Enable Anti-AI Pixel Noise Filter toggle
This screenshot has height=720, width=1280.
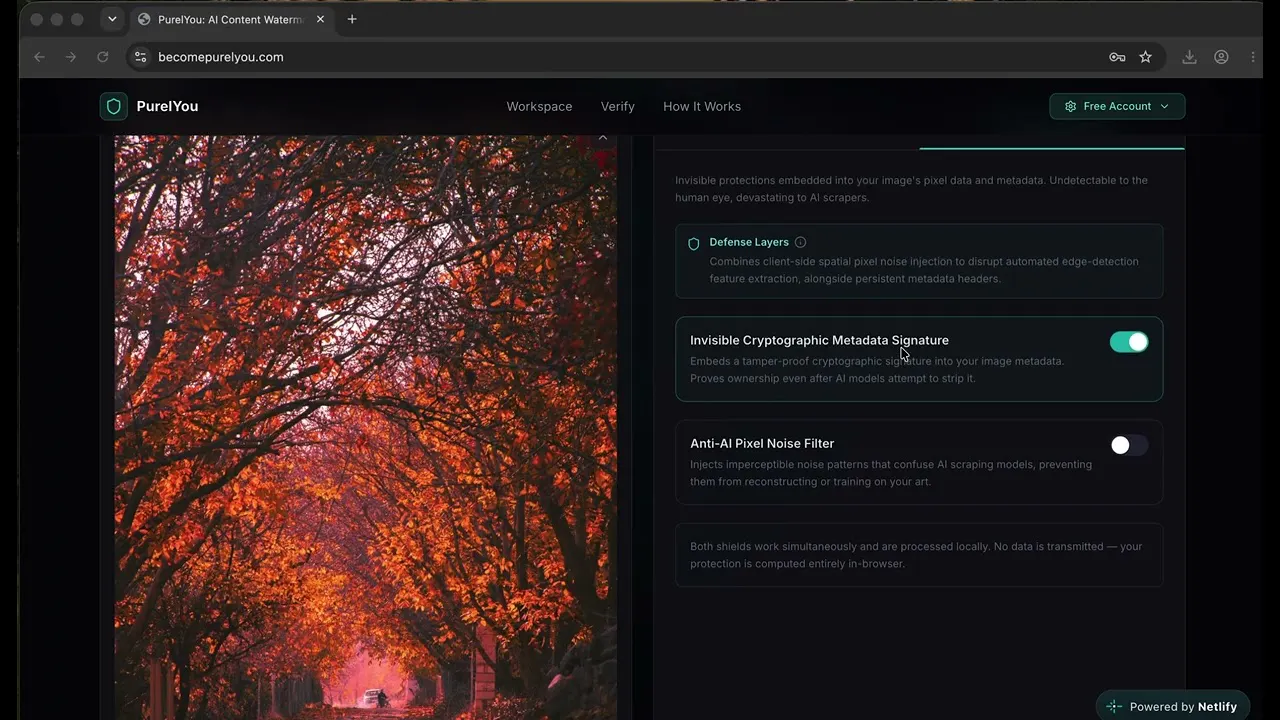1129,445
